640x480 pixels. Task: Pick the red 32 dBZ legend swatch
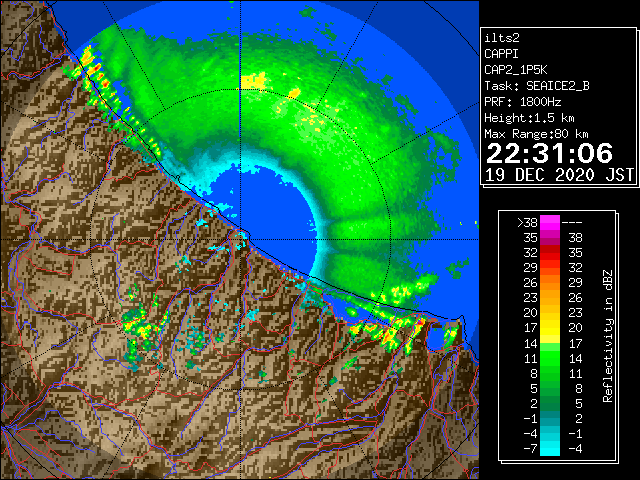pos(550,253)
